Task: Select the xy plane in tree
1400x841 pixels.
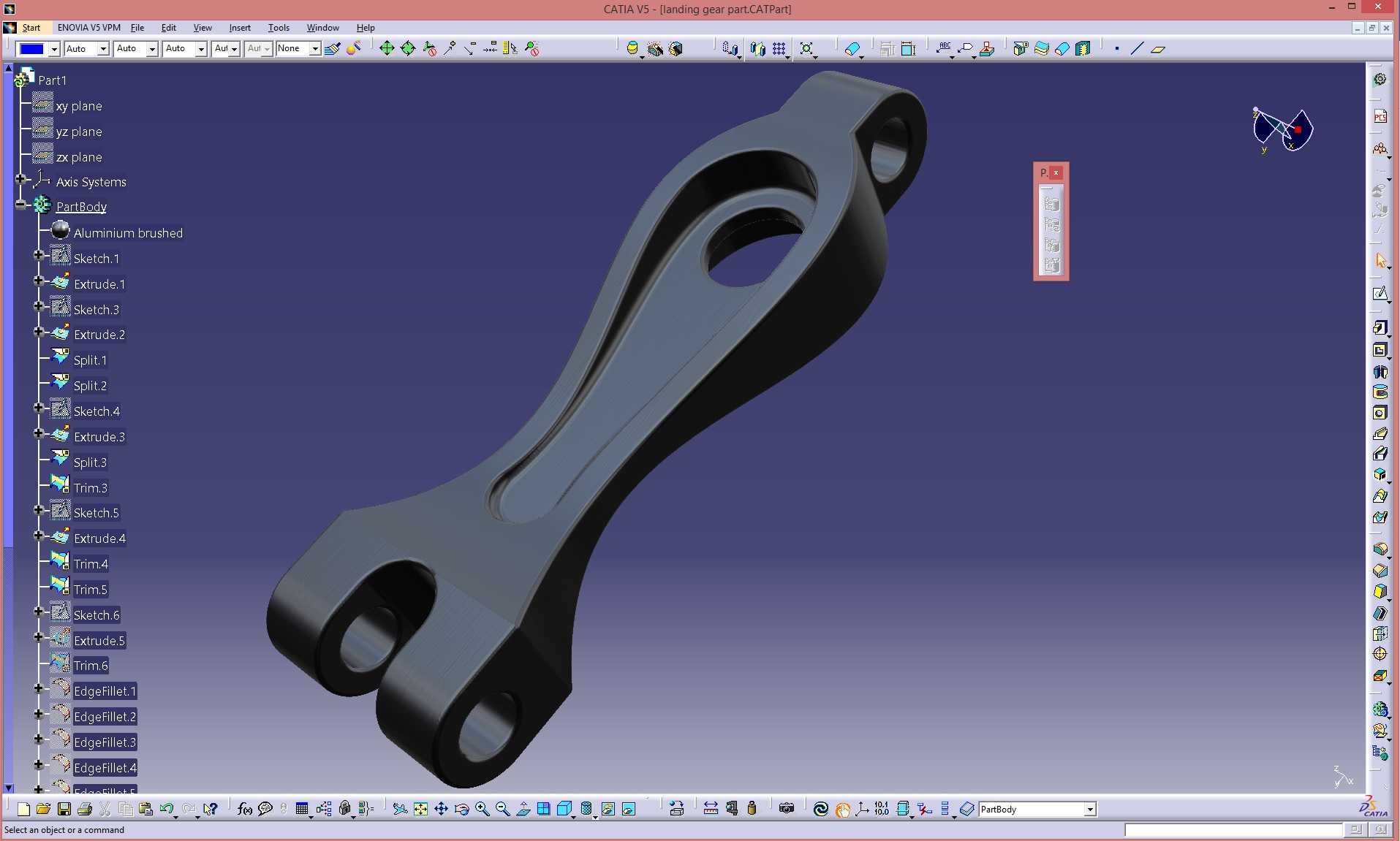Action: (x=79, y=106)
